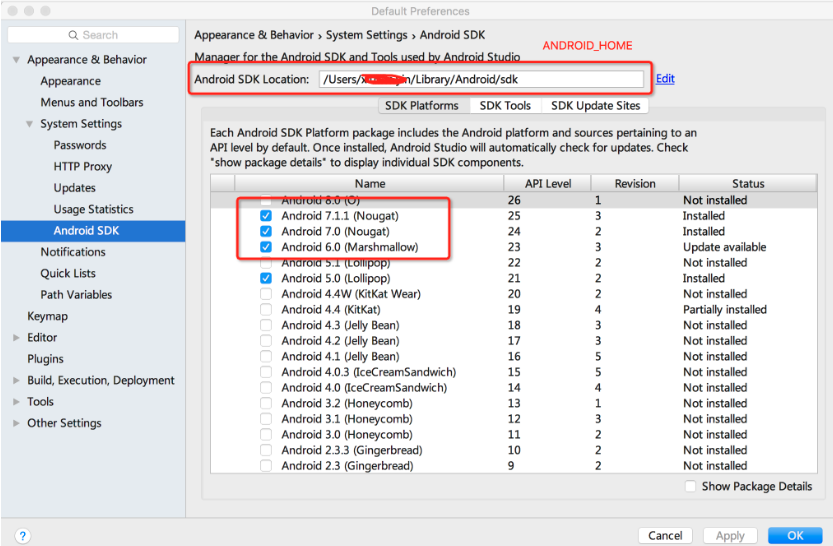Click the help question mark icon
The height and width of the screenshot is (546, 833).
tap(23, 536)
